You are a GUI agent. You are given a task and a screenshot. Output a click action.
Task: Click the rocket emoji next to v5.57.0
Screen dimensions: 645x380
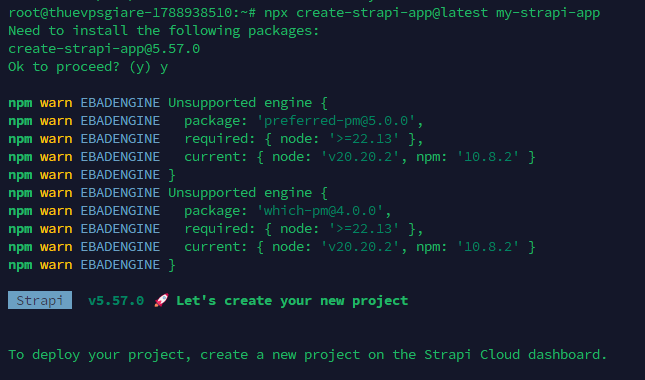coord(161,300)
